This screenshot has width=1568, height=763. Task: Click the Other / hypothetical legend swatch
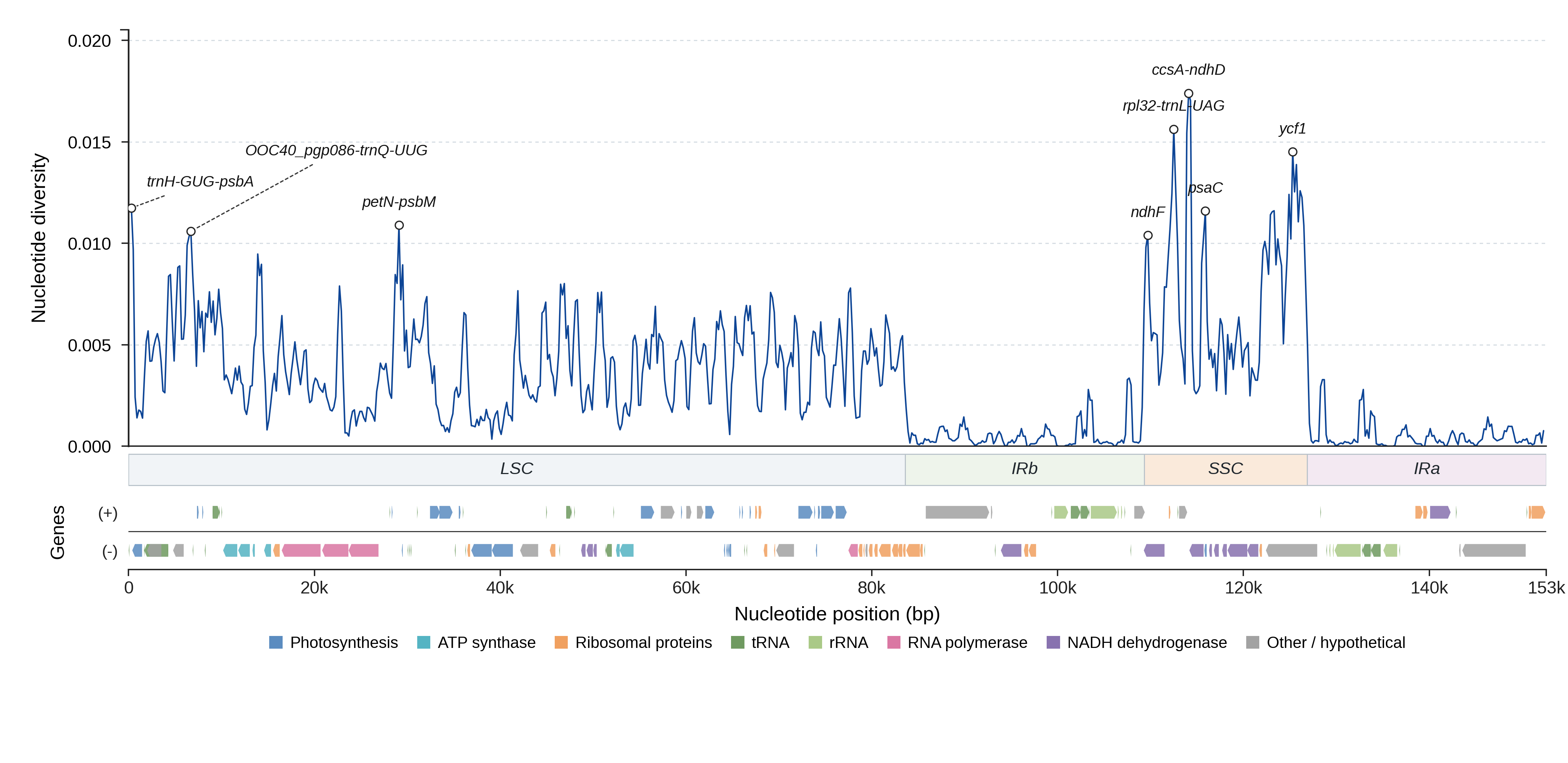coord(1253,642)
